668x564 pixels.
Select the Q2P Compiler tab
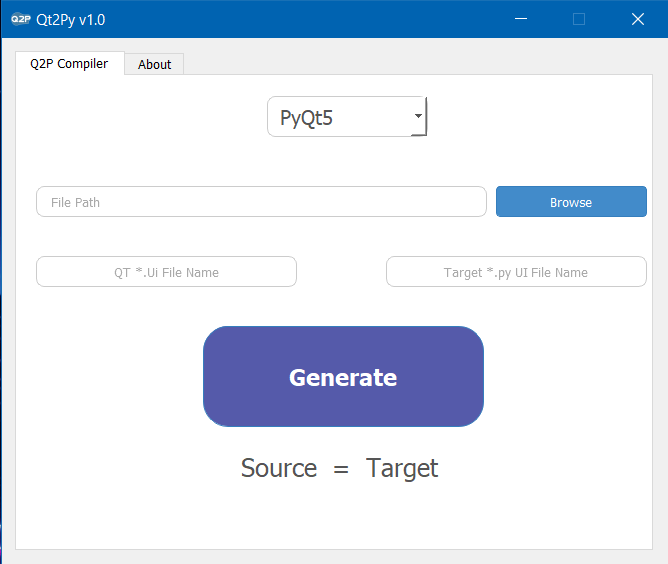pyautogui.click(x=69, y=63)
